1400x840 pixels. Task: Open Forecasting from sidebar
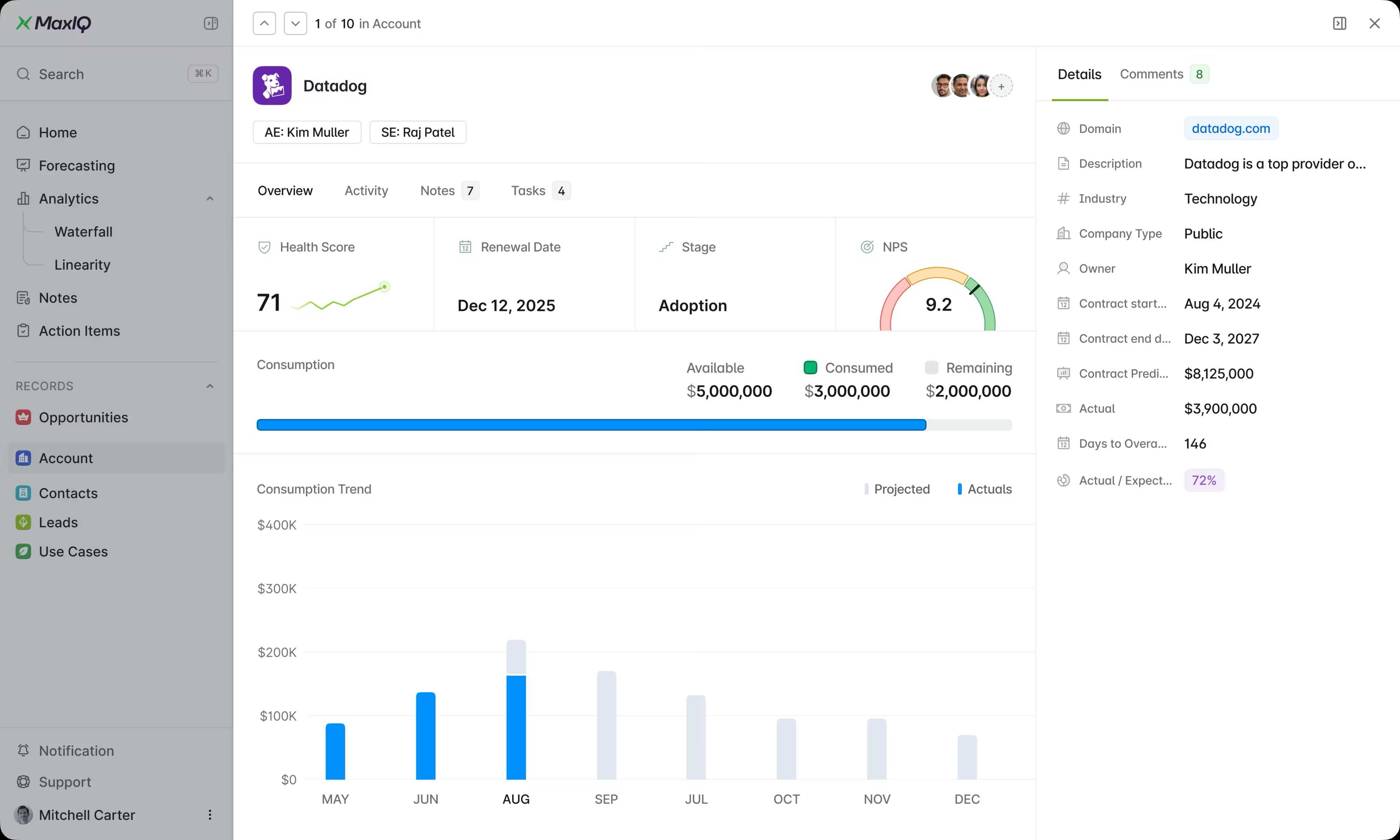(77, 165)
